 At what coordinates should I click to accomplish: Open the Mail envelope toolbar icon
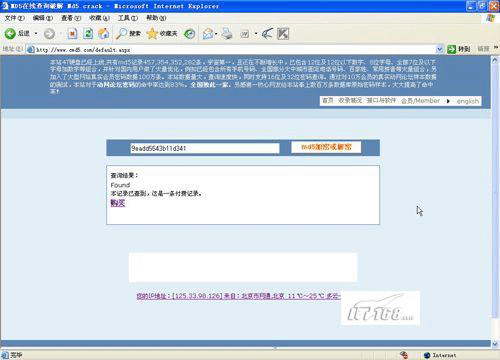[x=208, y=34]
